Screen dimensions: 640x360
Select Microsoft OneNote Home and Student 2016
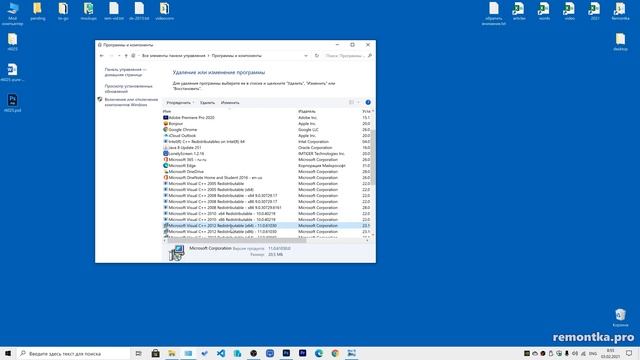[267, 178]
